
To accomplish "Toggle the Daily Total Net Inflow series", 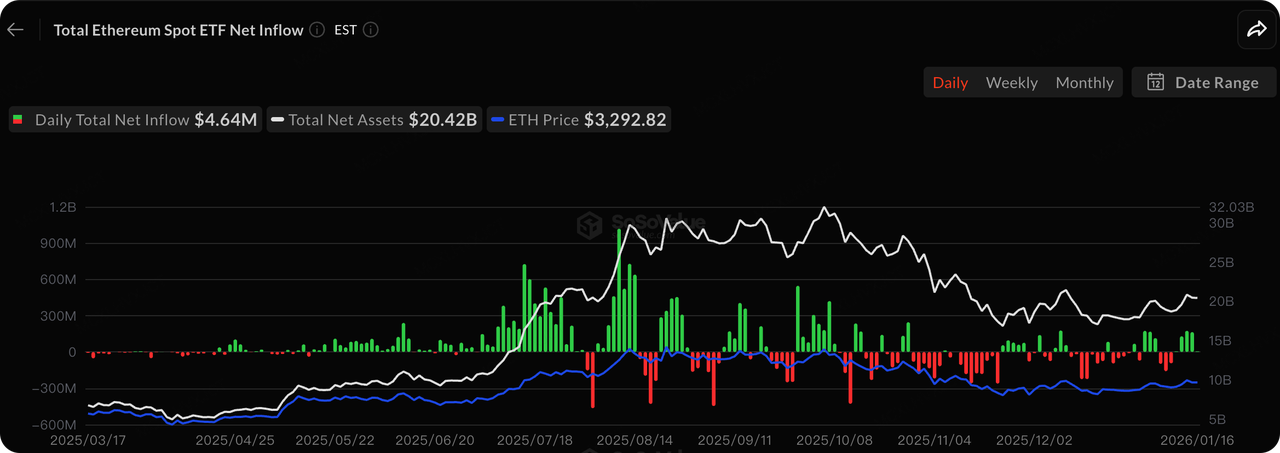I will 136,120.
